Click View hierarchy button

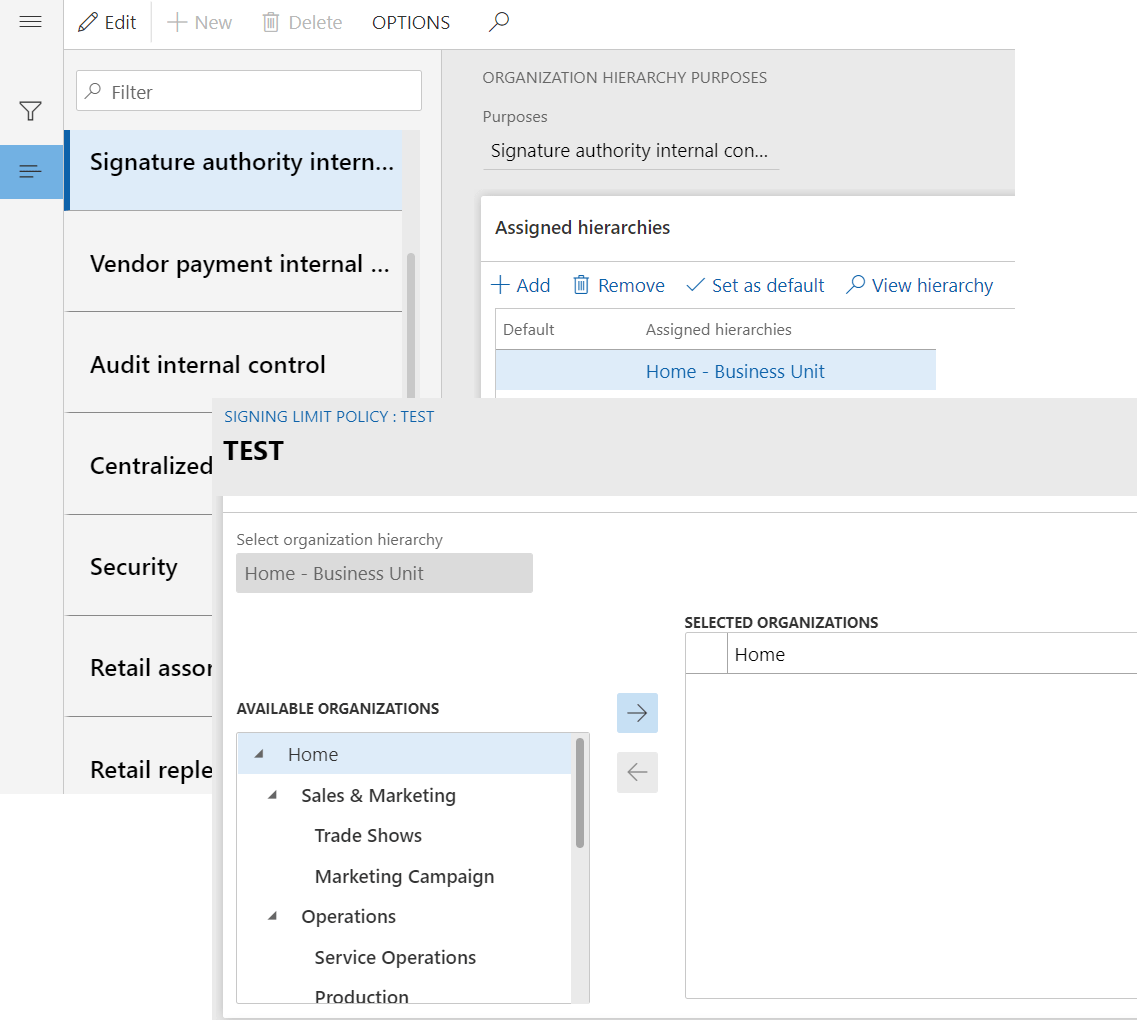click(919, 286)
